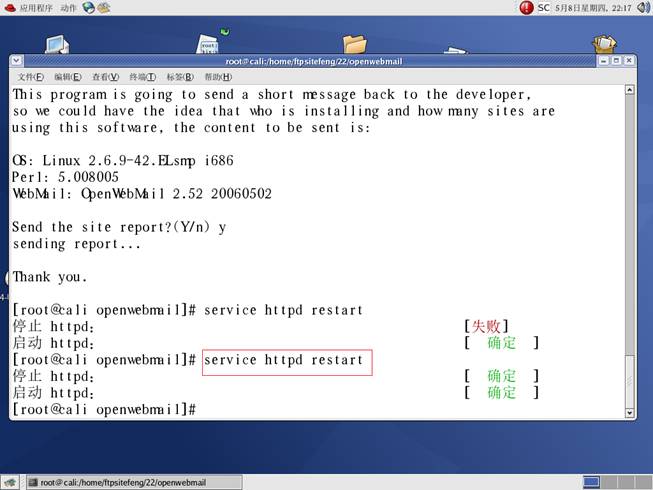Click the volume speaker icon
This screenshot has height=490, width=653.
click(642, 7)
